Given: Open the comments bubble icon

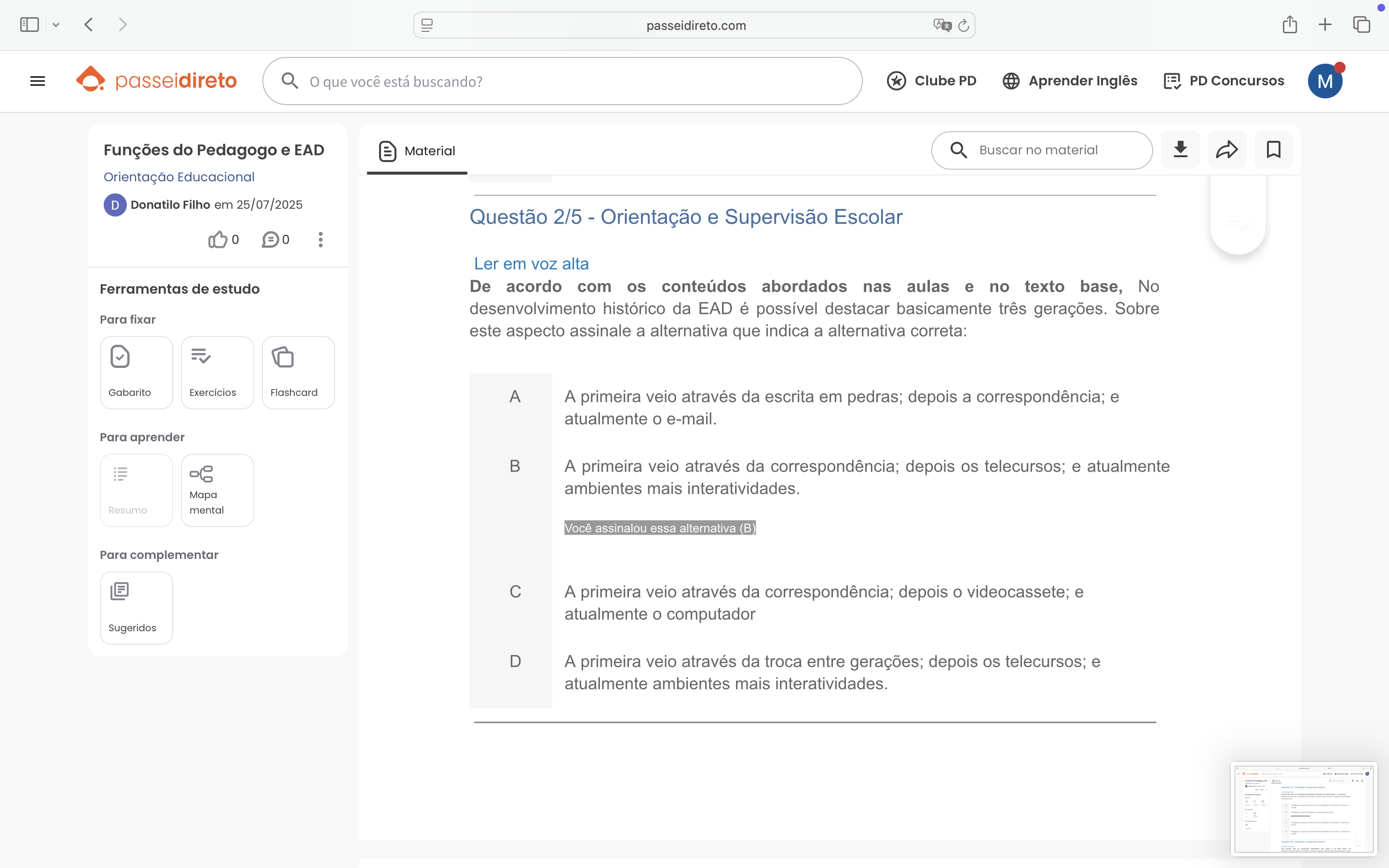Looking at the screenshot, I should pos(271,239).
